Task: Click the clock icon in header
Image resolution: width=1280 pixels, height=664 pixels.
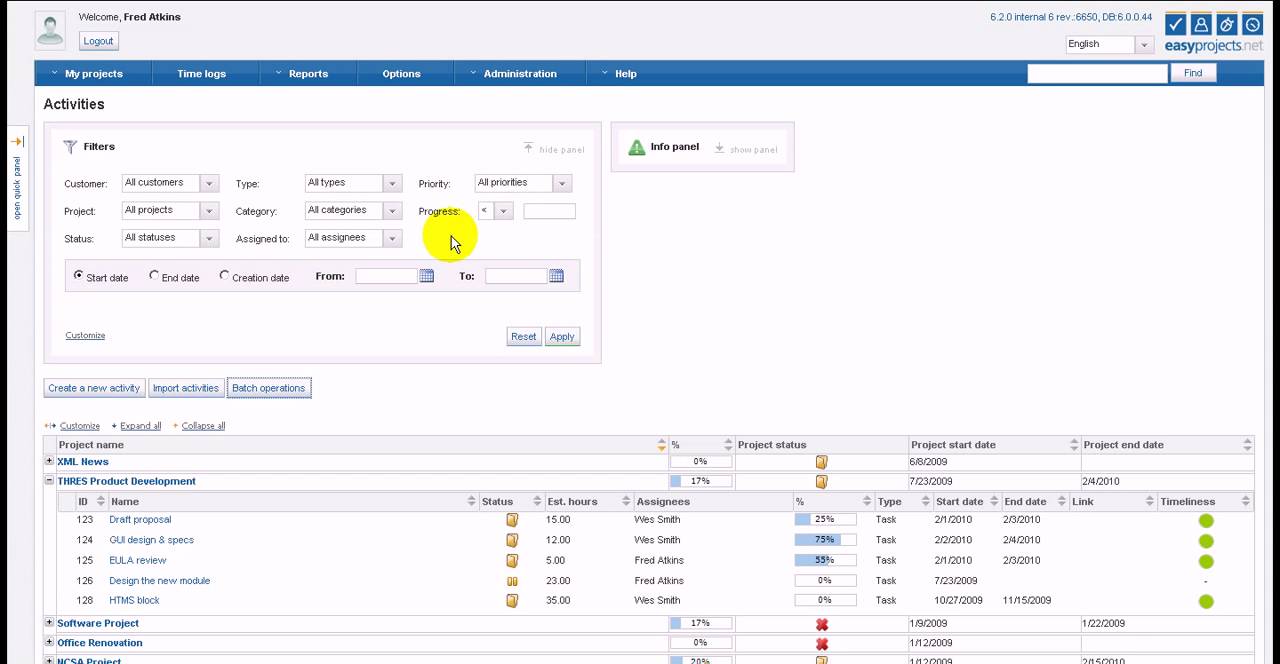Action: [1253, 24]
